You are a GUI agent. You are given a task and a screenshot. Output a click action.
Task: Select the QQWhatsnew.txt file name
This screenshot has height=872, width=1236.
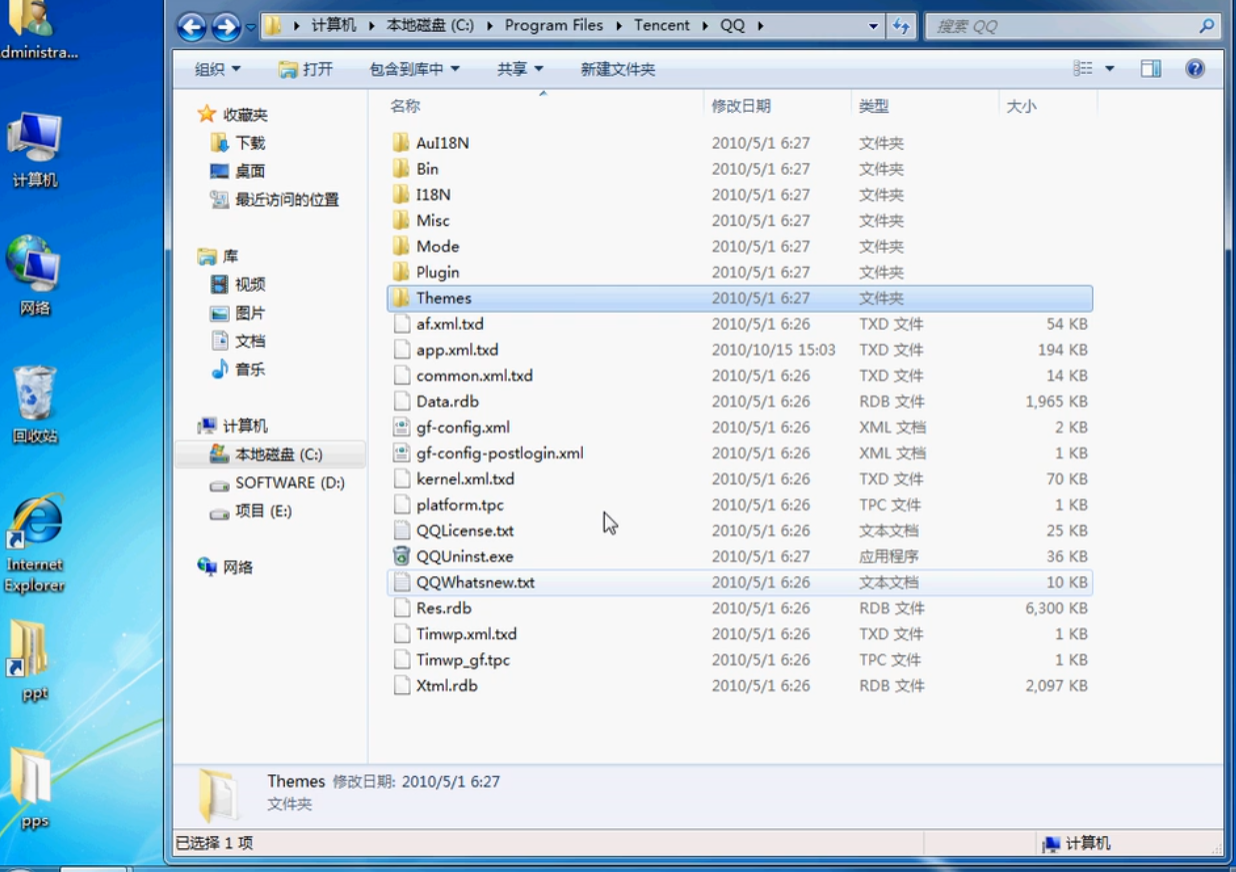tap(476, 582)
